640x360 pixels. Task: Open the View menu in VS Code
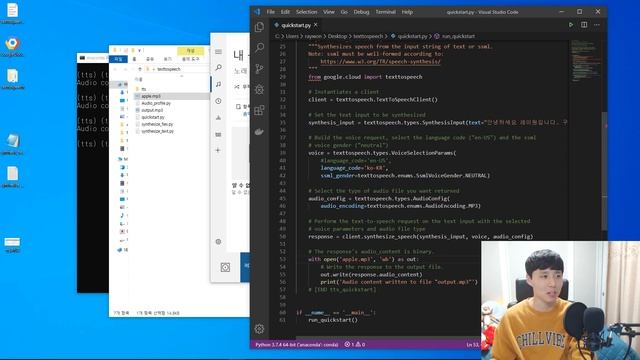click(329, 12)
